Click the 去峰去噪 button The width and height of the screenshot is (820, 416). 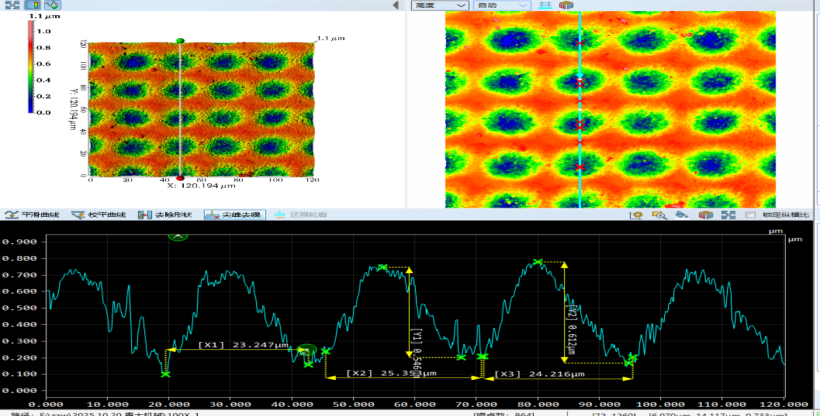234,215
